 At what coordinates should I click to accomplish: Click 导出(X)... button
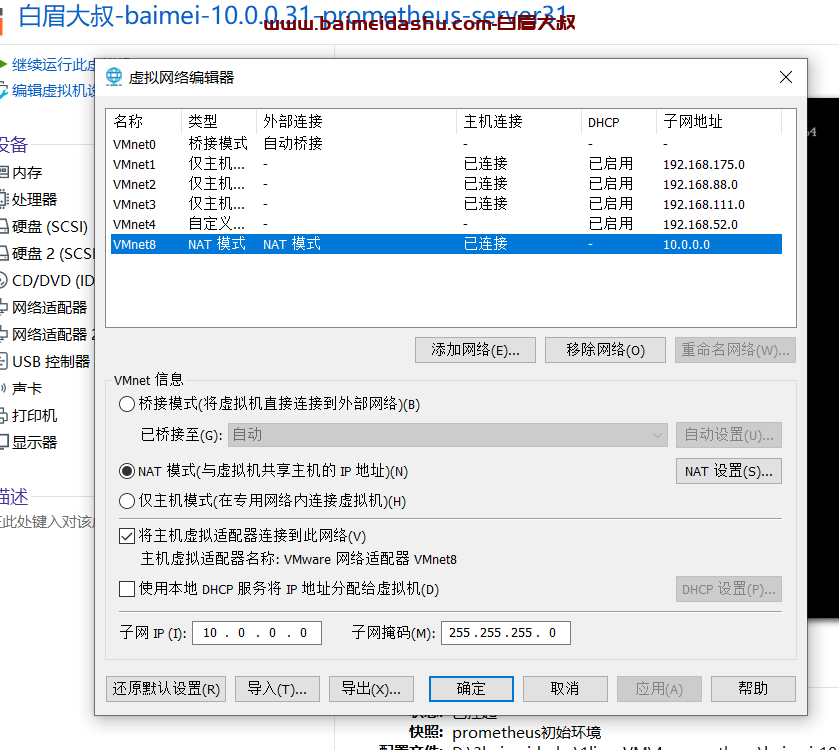click(x=371, y=688)
